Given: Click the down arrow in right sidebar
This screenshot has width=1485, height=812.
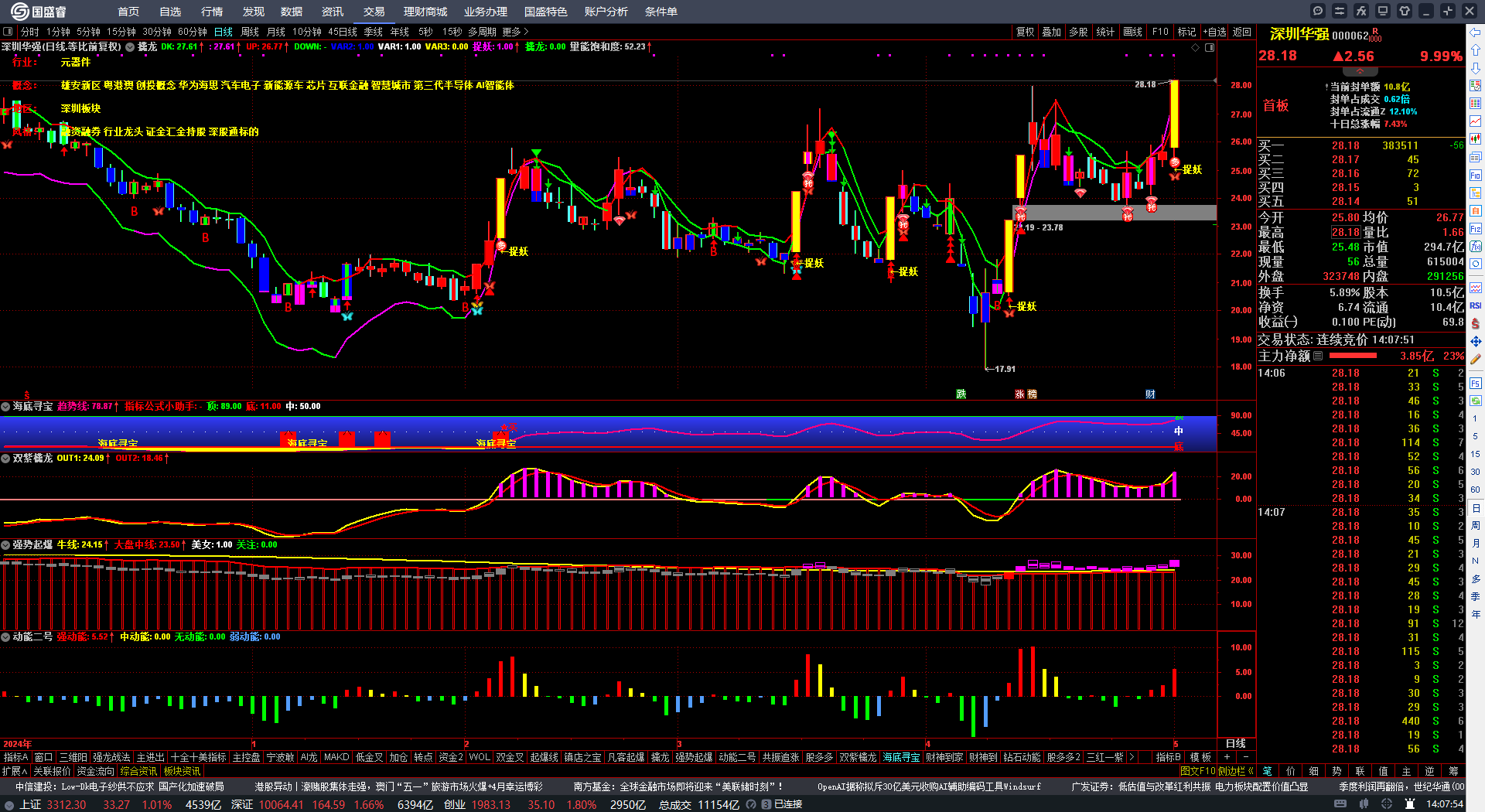Looking at the screenshot, I should pos(1476,68).
